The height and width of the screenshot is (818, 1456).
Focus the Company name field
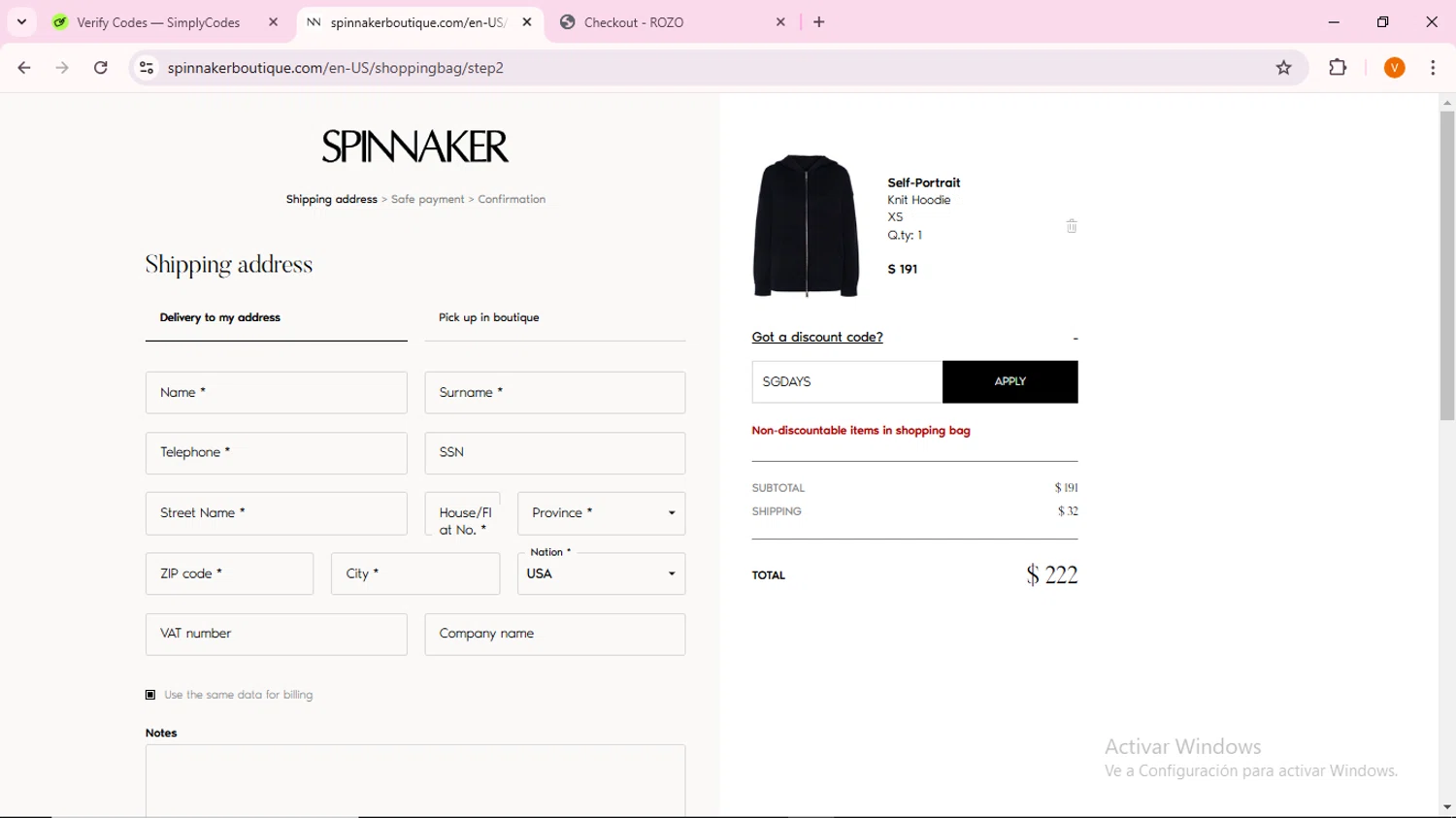tap(555, 634)
